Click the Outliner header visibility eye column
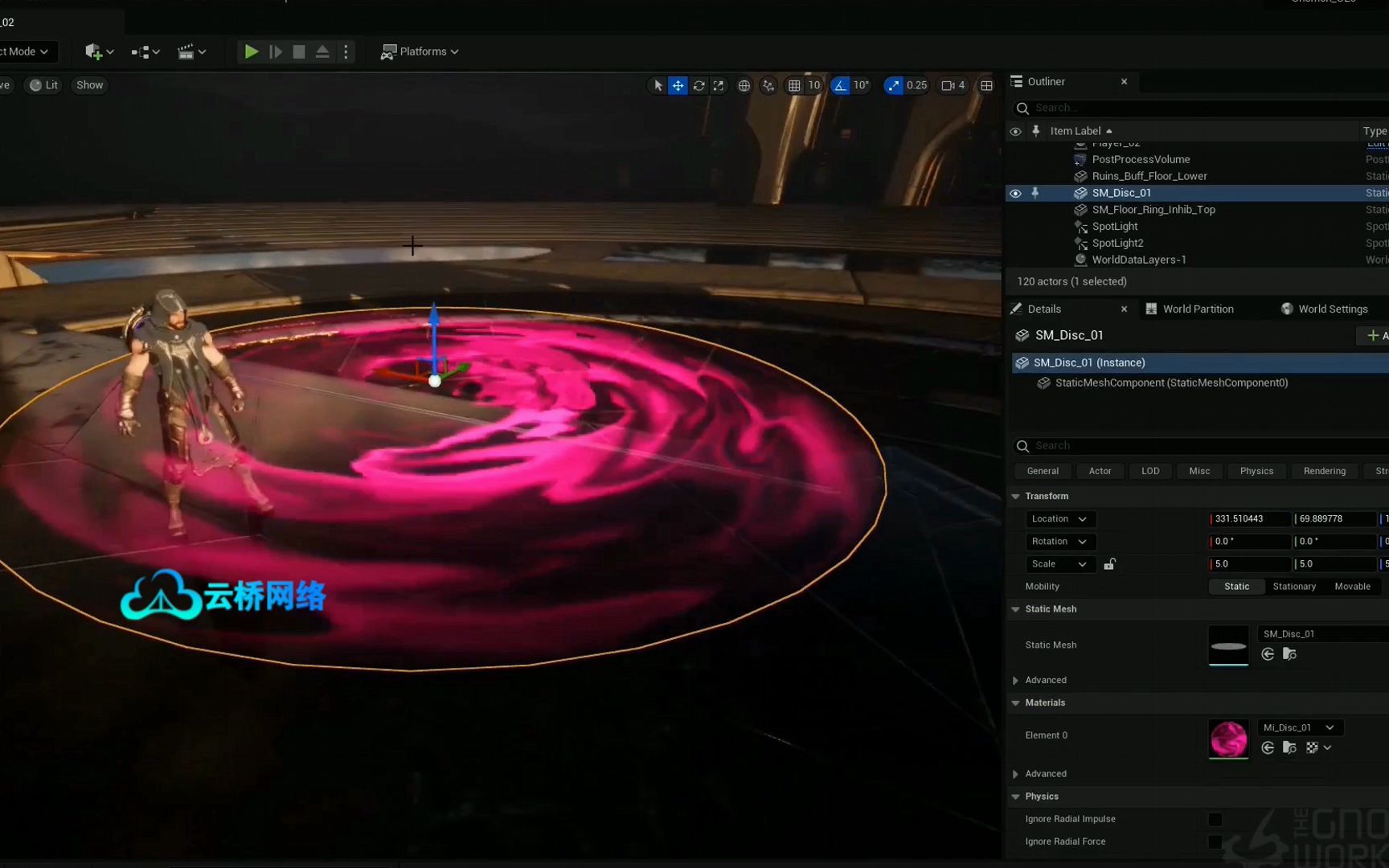 [1015, 131]
